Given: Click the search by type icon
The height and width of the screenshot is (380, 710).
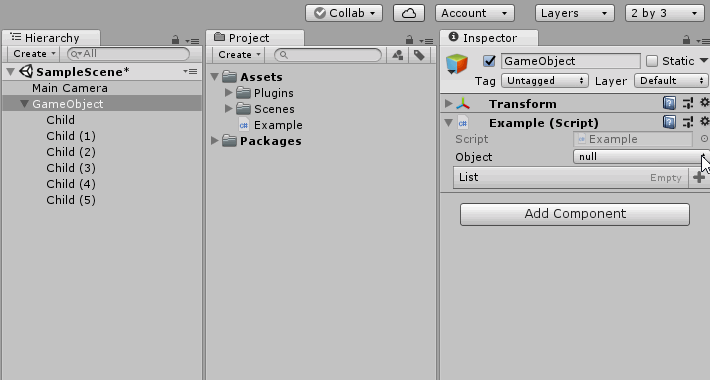Looking at the screenshot, I should pyautogui.click(x=398, y=55).
